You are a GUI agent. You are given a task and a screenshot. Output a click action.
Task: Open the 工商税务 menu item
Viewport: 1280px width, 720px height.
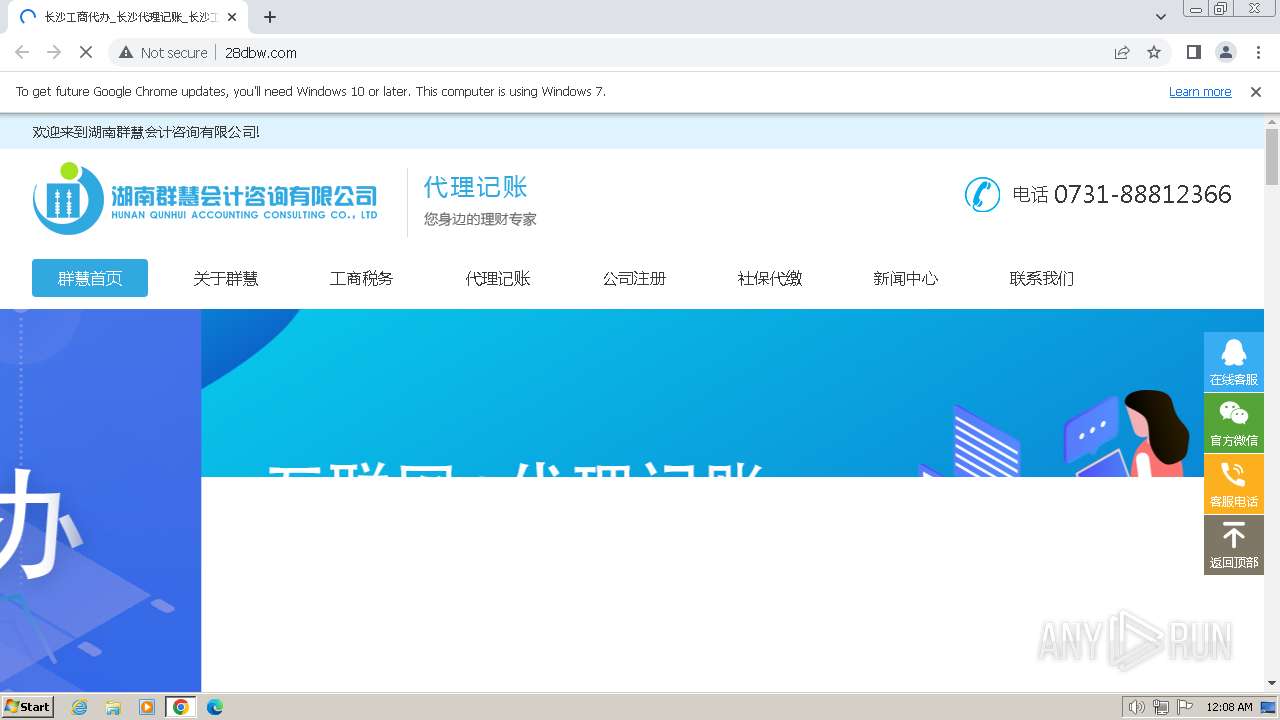362,278
